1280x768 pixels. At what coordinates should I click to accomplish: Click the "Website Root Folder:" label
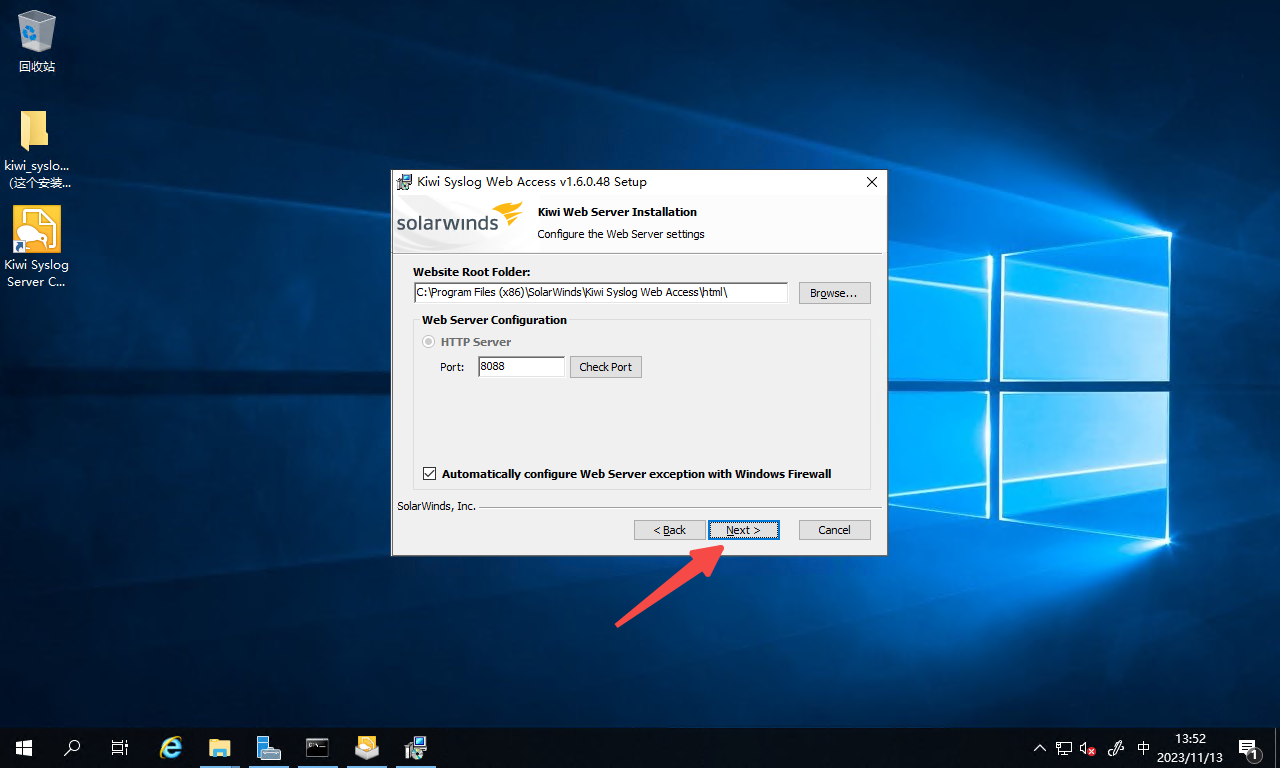pos(472,272)
